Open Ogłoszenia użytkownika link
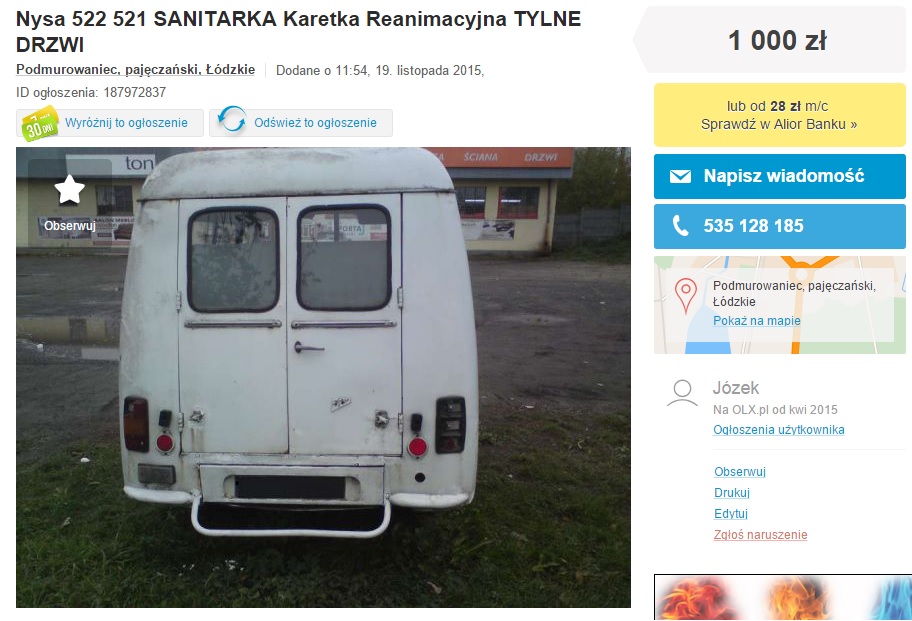 pos(779,430)
